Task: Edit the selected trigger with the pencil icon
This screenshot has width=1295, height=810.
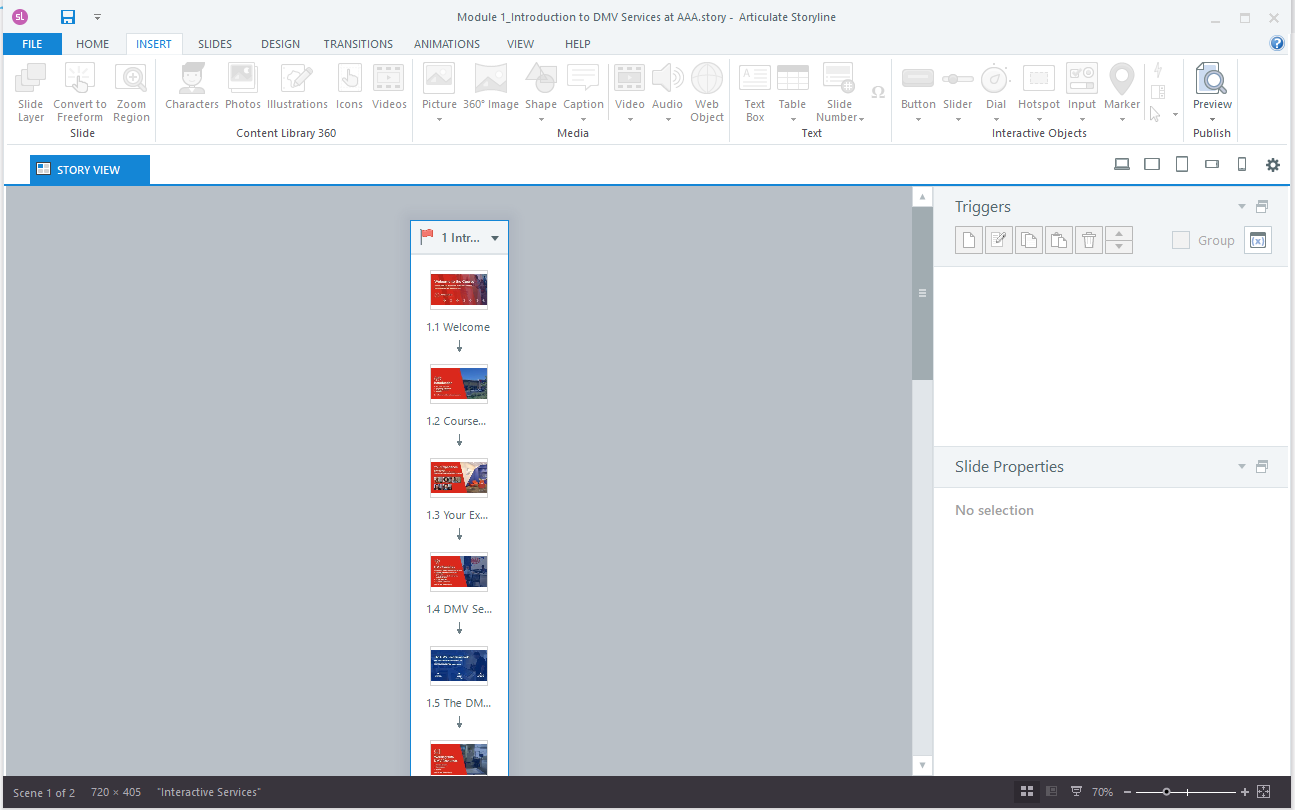Action: [998, 240]
